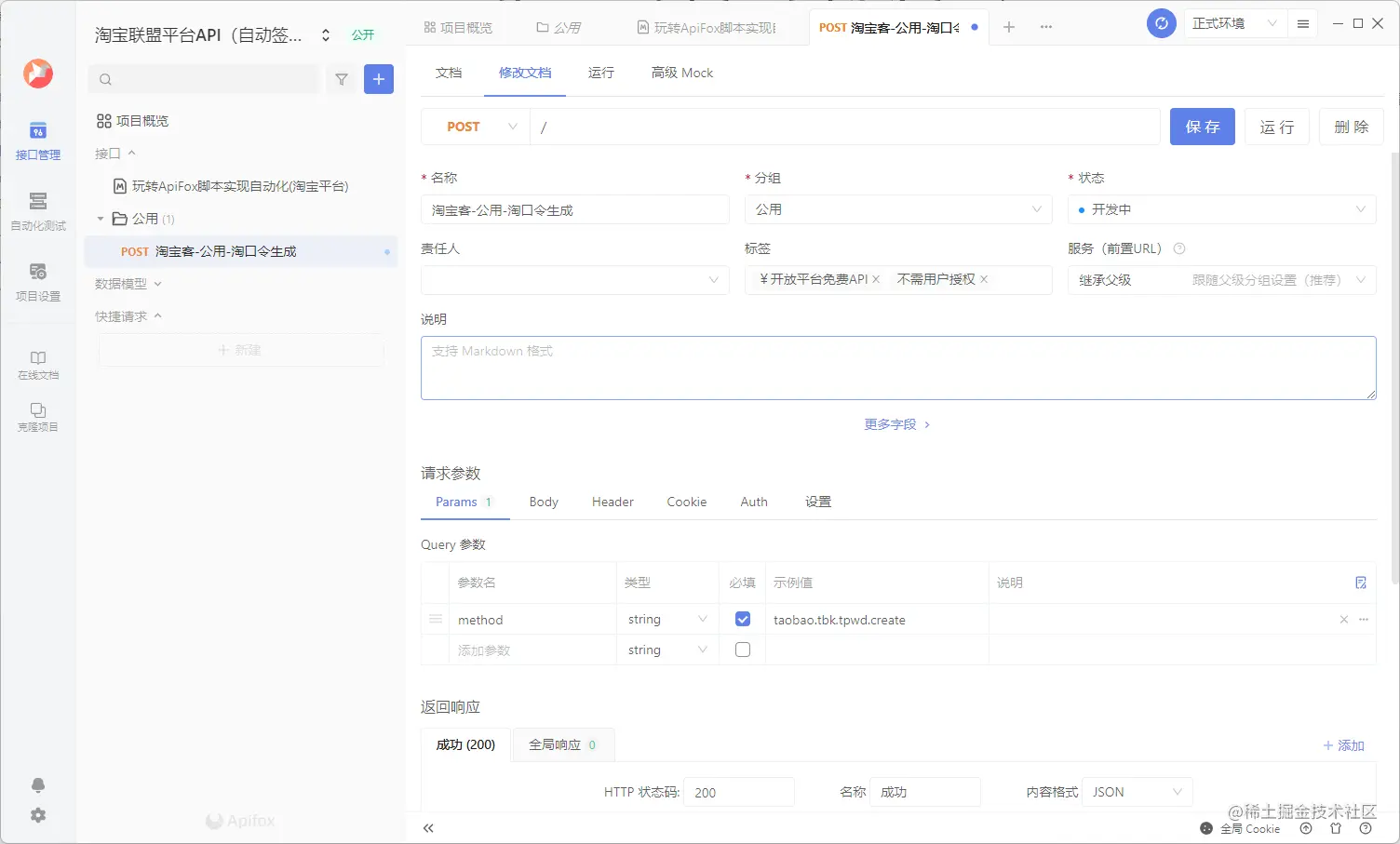
Task: Open 接口管理 in the left sidebar
Action: [37, 141]
